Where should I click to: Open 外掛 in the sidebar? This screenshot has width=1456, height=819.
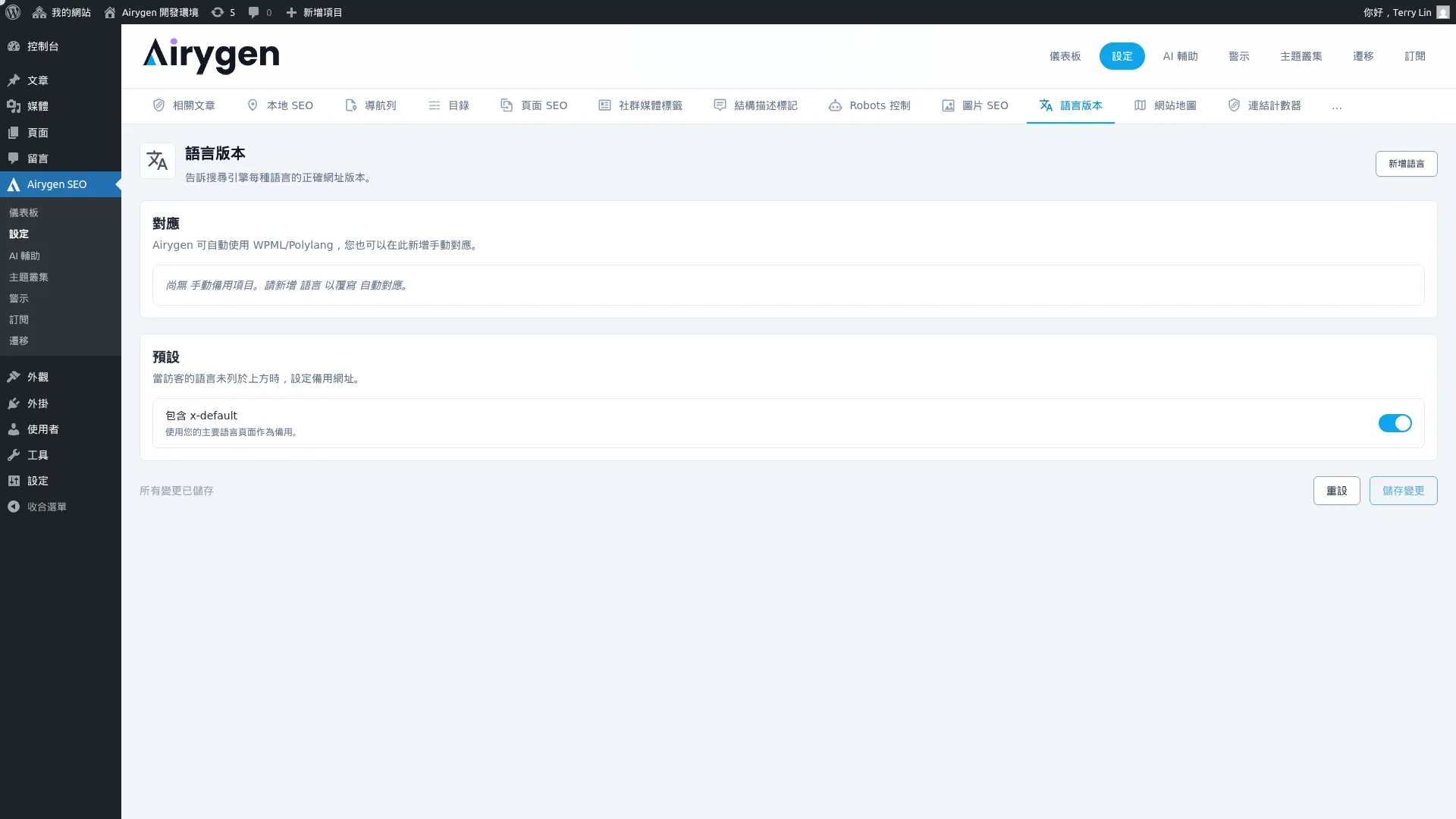point(61,403)
